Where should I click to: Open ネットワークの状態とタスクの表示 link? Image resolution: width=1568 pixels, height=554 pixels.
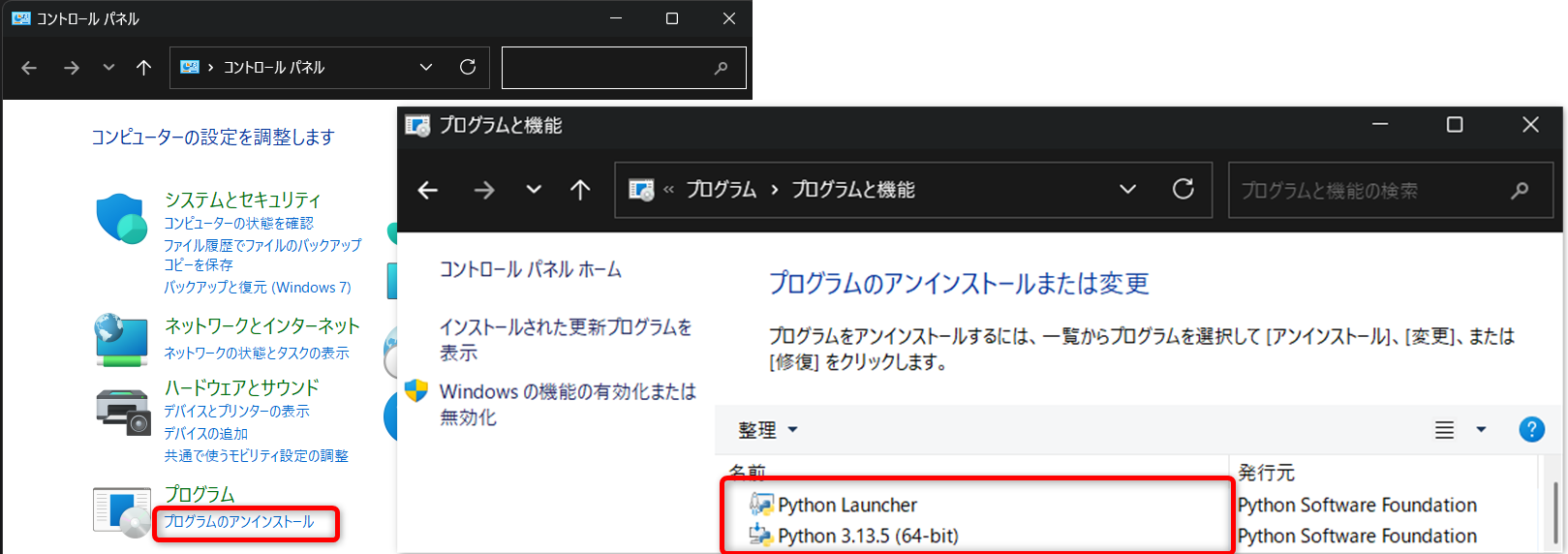[257, 353]
